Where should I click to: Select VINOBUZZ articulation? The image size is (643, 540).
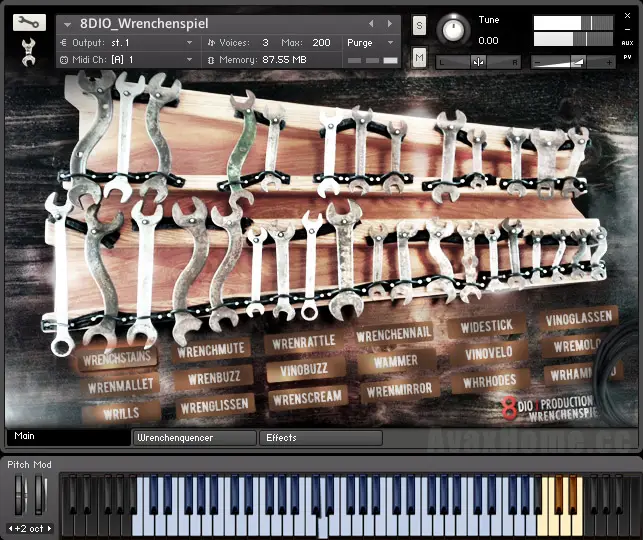click(304, 370)
